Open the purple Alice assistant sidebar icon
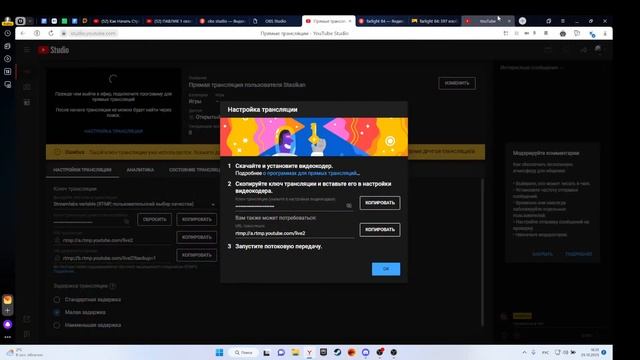 [7, 325]
